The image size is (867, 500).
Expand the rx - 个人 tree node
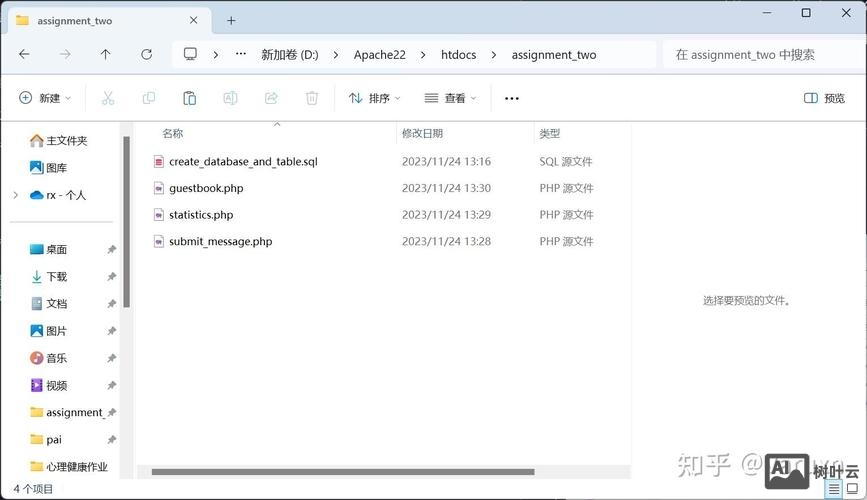coord(15,195)
